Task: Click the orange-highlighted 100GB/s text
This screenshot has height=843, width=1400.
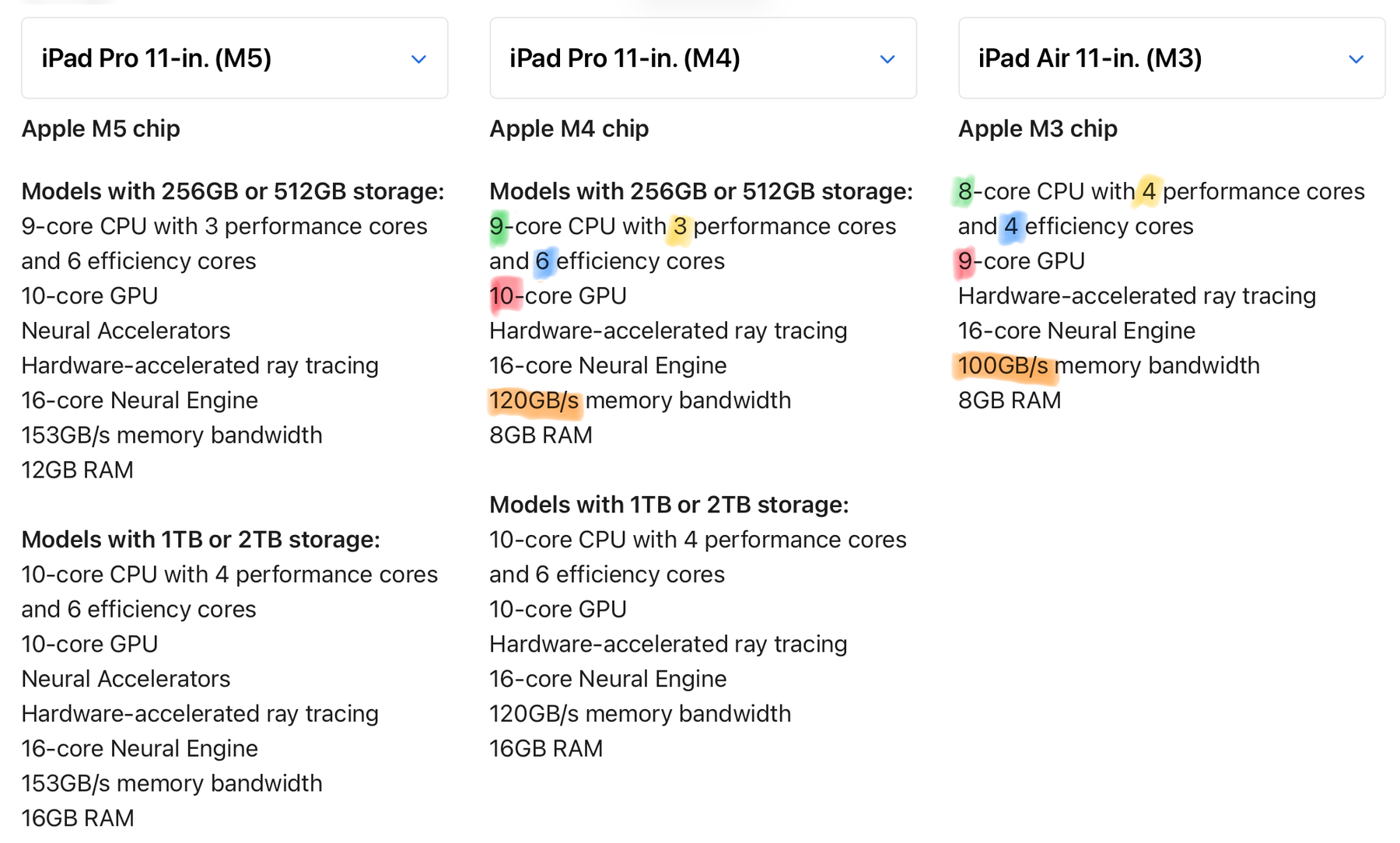Action: (x=1003, y=366)
